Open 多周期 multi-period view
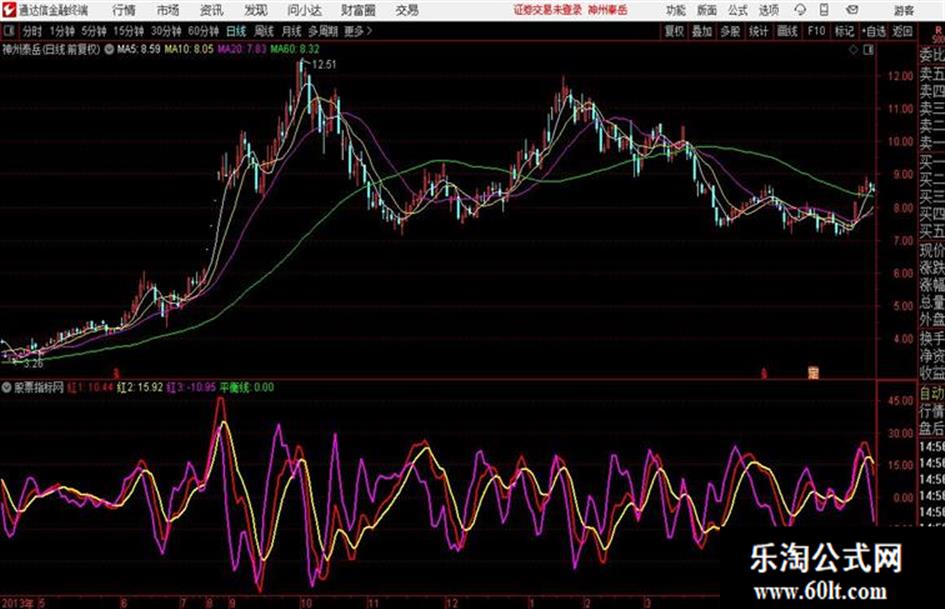Screen dimensions: 945x609 [322, 31]
